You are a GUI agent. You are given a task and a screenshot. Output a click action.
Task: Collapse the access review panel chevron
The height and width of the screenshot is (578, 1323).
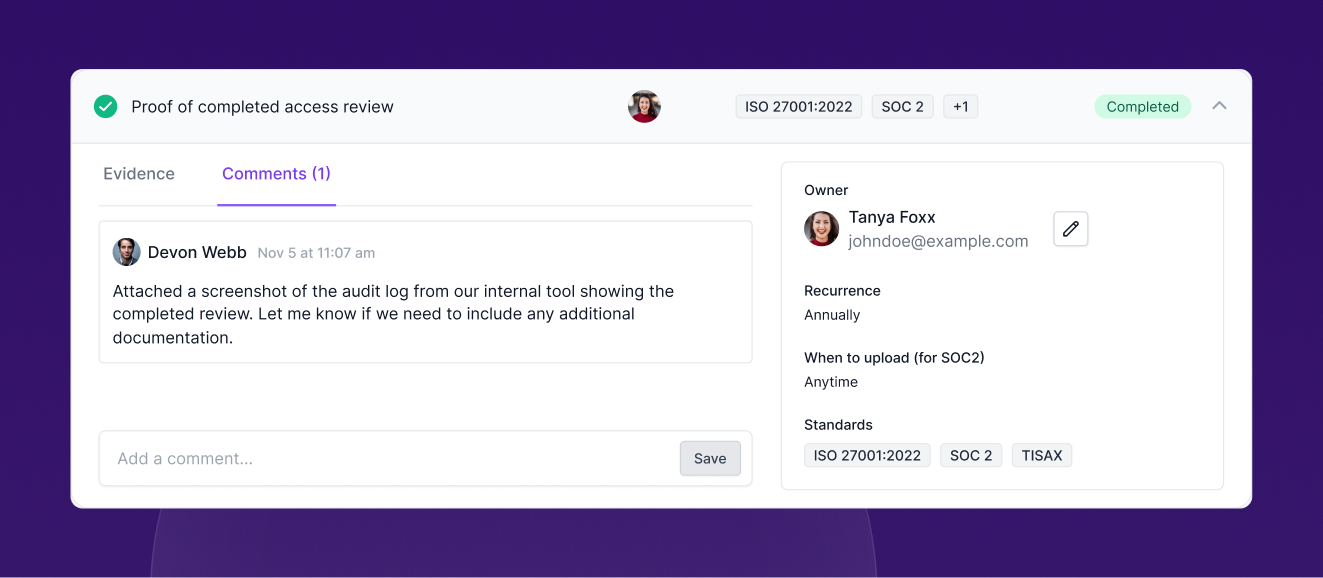pyautogui.click(x=1219, y=106)
